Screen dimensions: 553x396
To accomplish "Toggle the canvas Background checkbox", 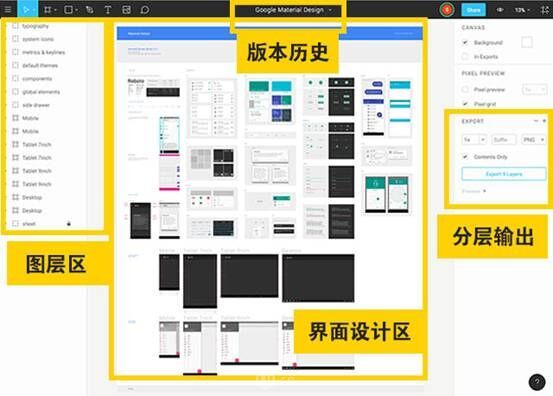I will point(465,42).
